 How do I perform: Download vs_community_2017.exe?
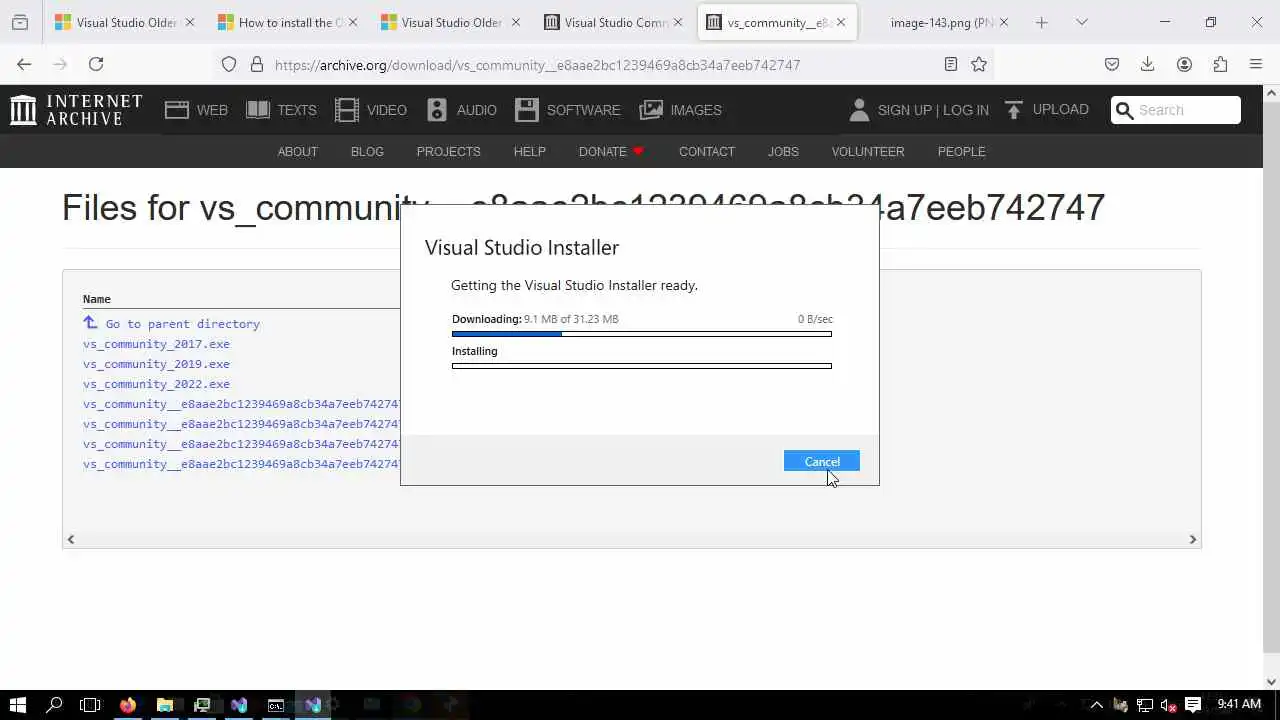point(156,344)
